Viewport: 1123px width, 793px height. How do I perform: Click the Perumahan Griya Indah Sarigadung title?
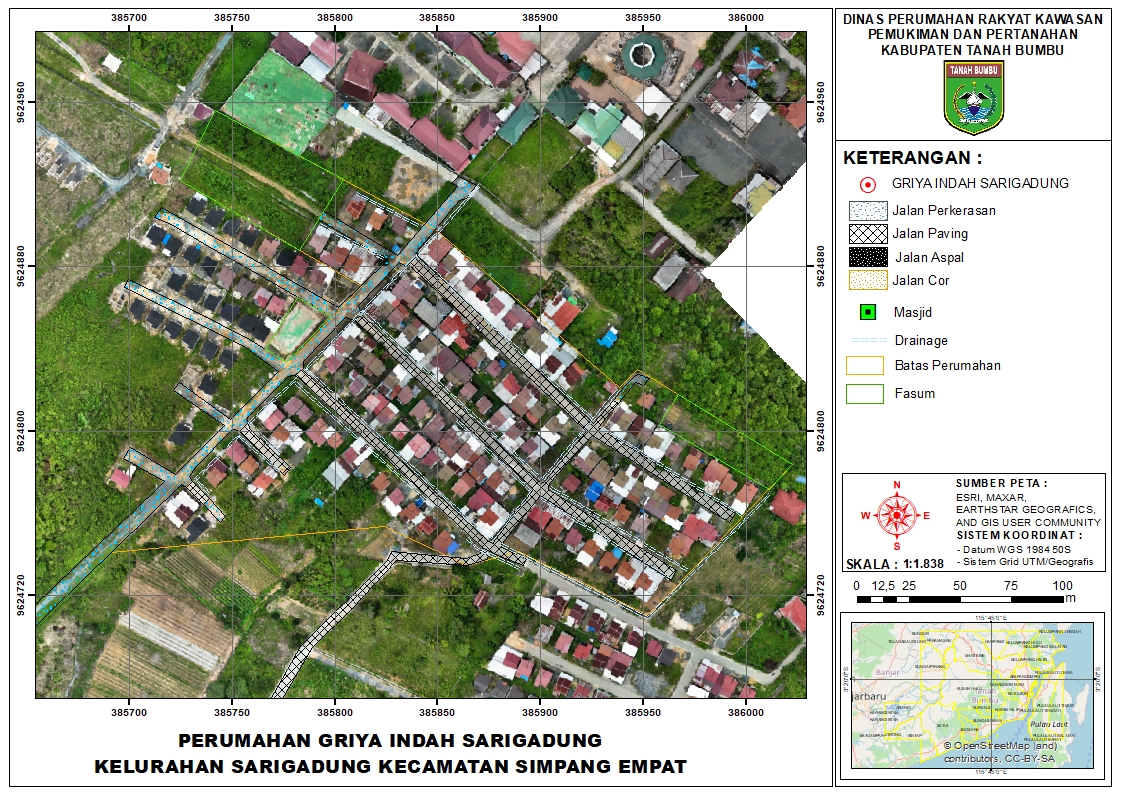pos(390,741)
